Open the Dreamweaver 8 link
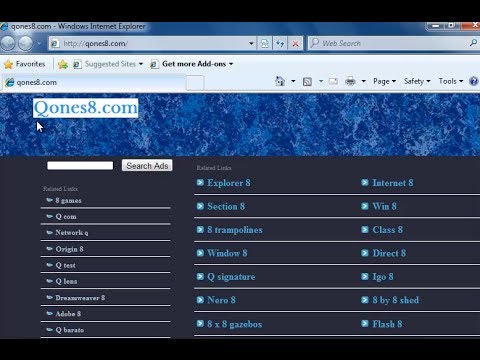 pyautogui.click(x=80, y=298)
